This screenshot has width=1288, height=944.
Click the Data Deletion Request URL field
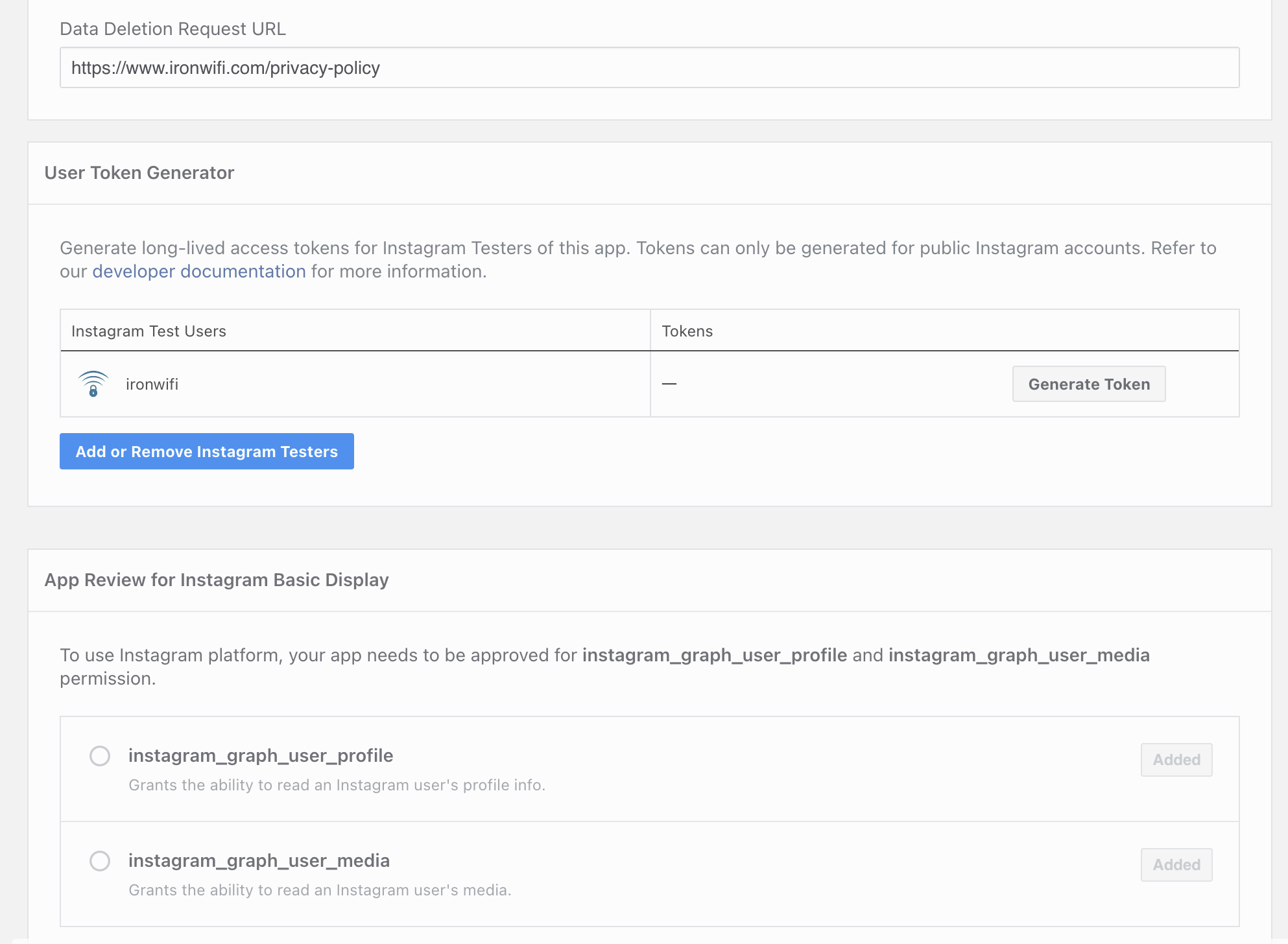649,67
